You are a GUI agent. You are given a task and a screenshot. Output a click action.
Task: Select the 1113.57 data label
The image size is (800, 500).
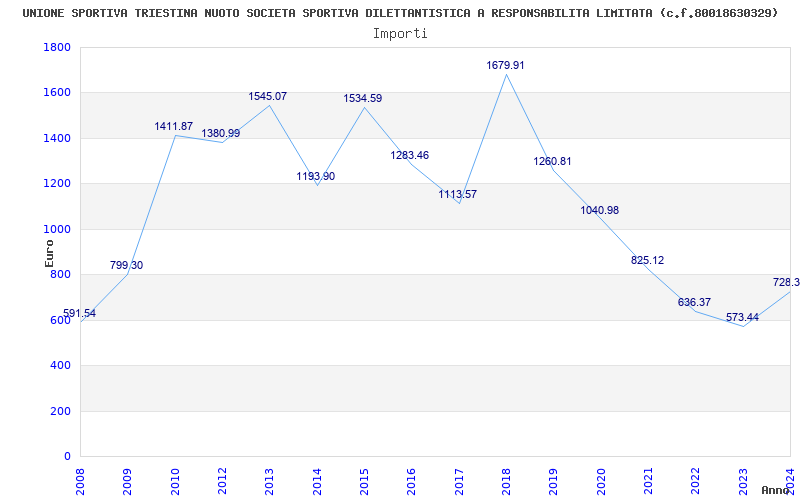coord(458,194)
